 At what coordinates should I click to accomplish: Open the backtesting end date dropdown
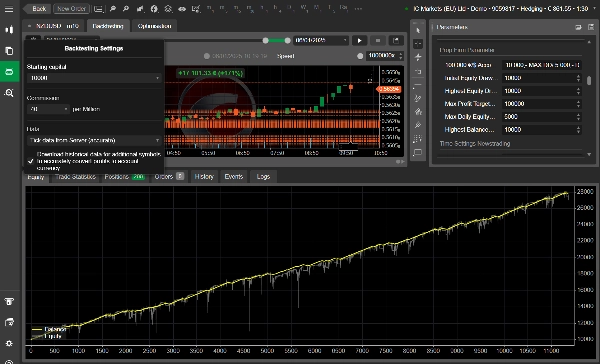click(x=321, y=40)
